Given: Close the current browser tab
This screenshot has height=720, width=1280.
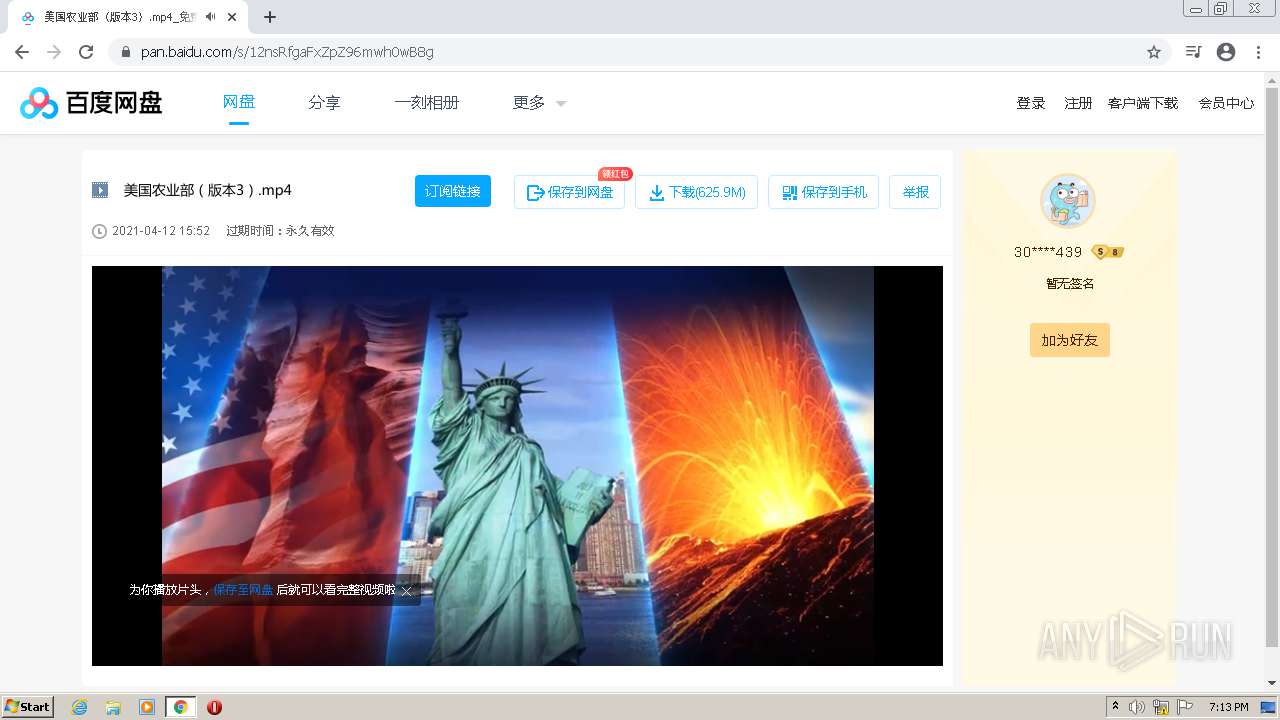Looking at the screenshot, I should [231, 17].
